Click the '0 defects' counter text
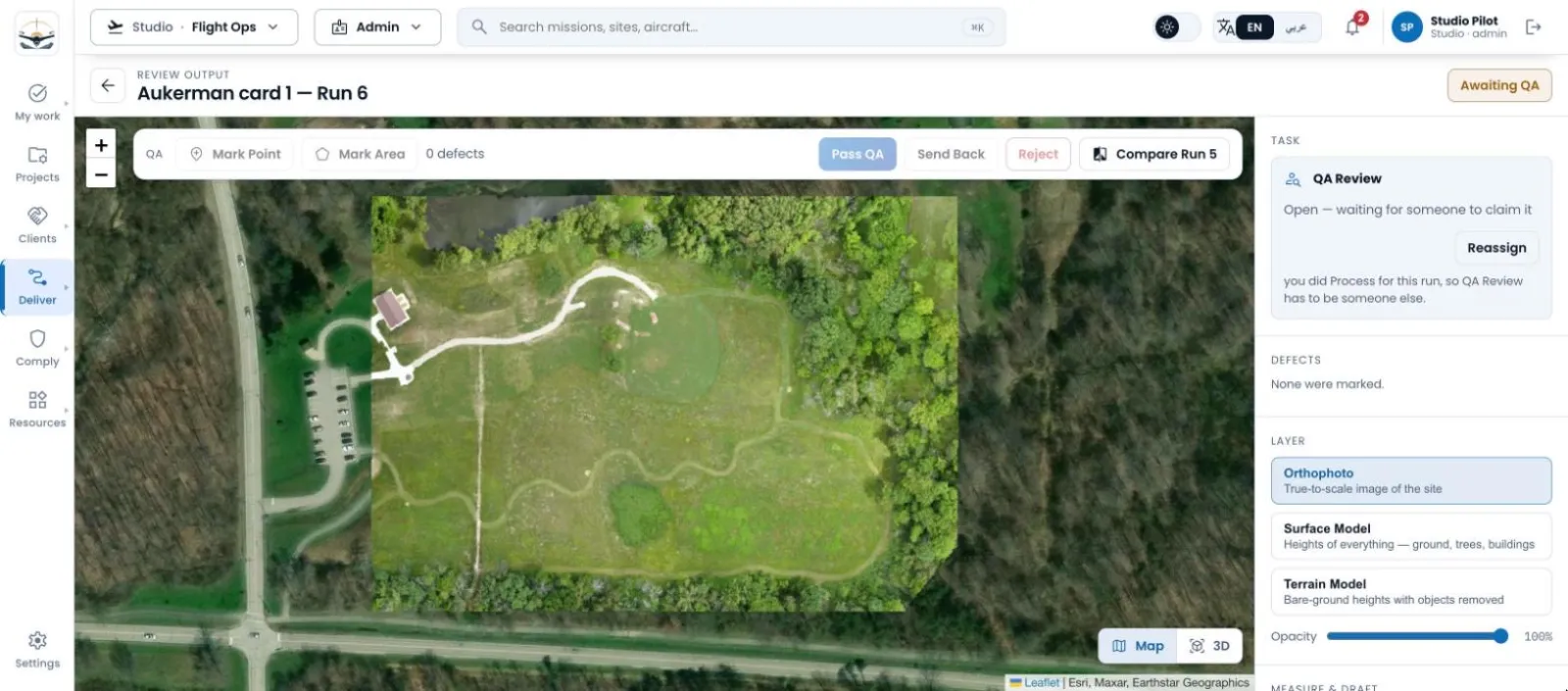 (x=455, y=154)
